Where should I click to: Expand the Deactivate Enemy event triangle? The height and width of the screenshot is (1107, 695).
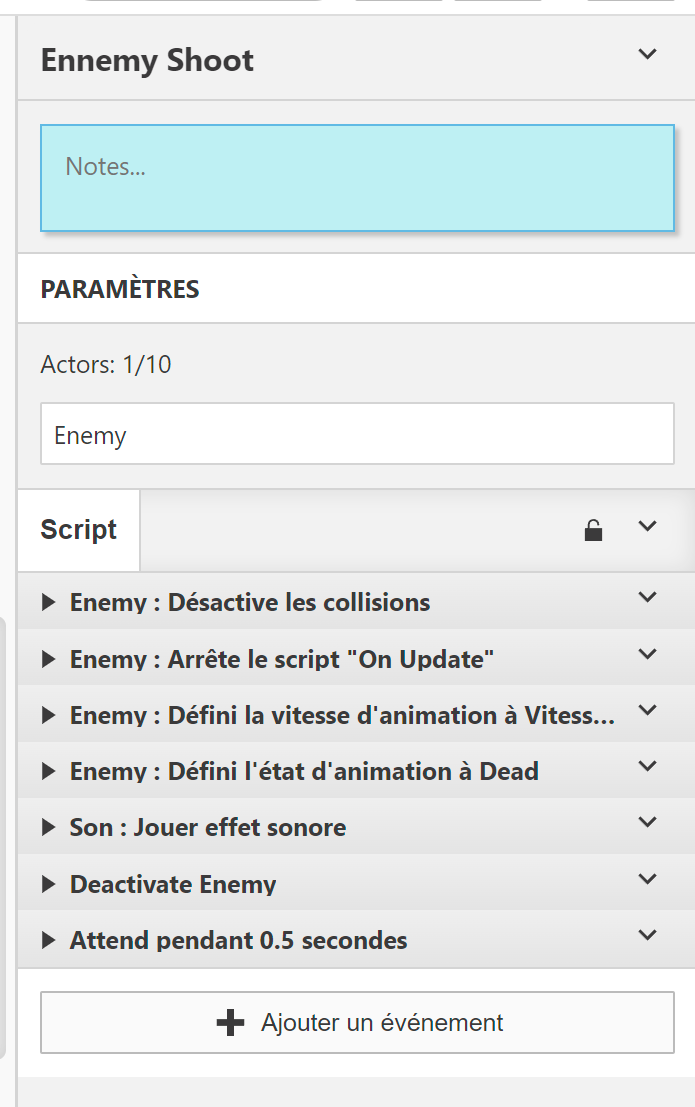pyautogui.click(x=47, y=884)
